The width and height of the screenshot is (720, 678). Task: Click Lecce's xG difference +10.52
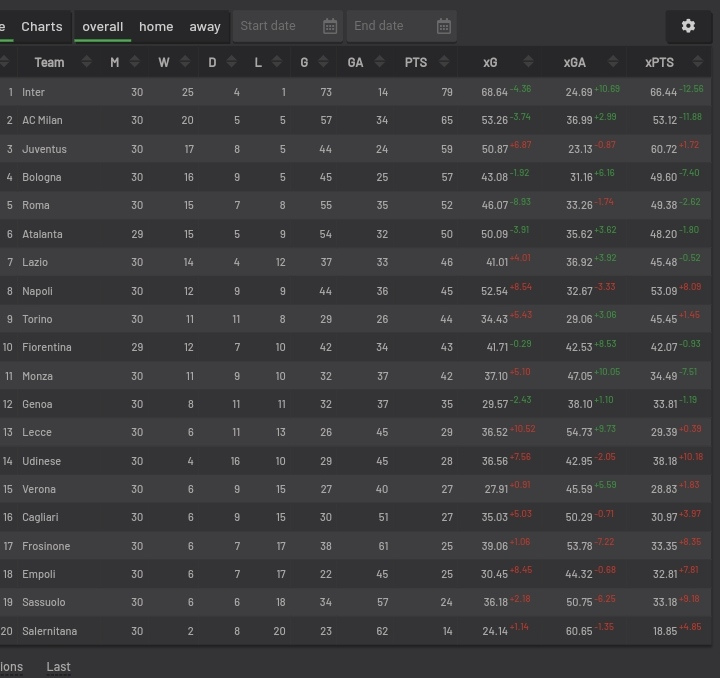pyautogui.click(x=523, y=429)
